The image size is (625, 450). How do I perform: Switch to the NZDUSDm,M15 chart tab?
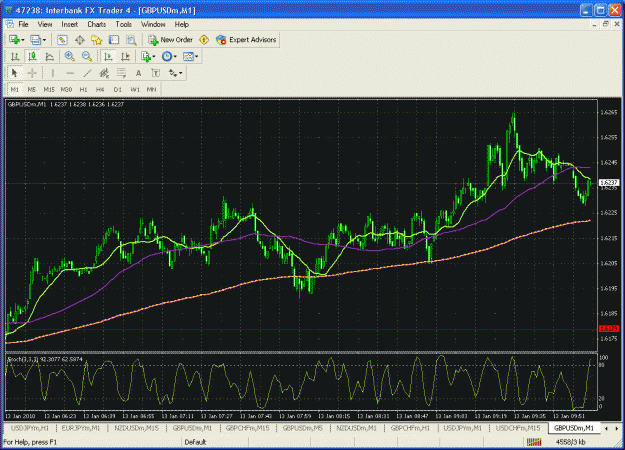136,428
